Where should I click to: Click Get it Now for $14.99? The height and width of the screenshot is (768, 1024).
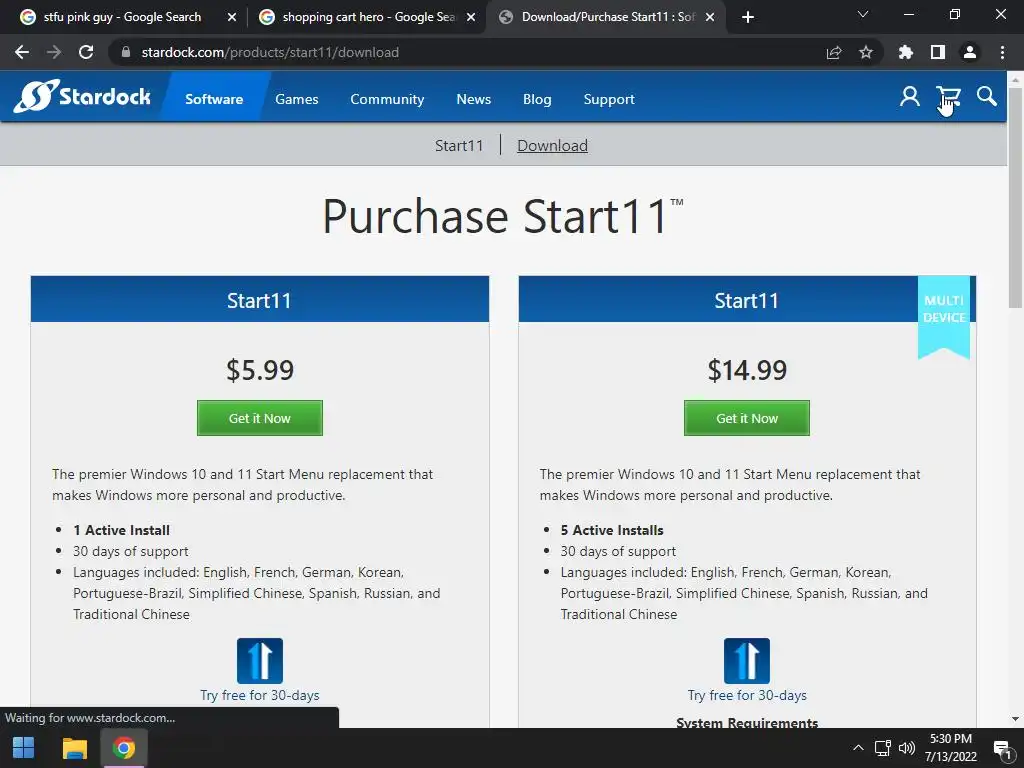747,418
